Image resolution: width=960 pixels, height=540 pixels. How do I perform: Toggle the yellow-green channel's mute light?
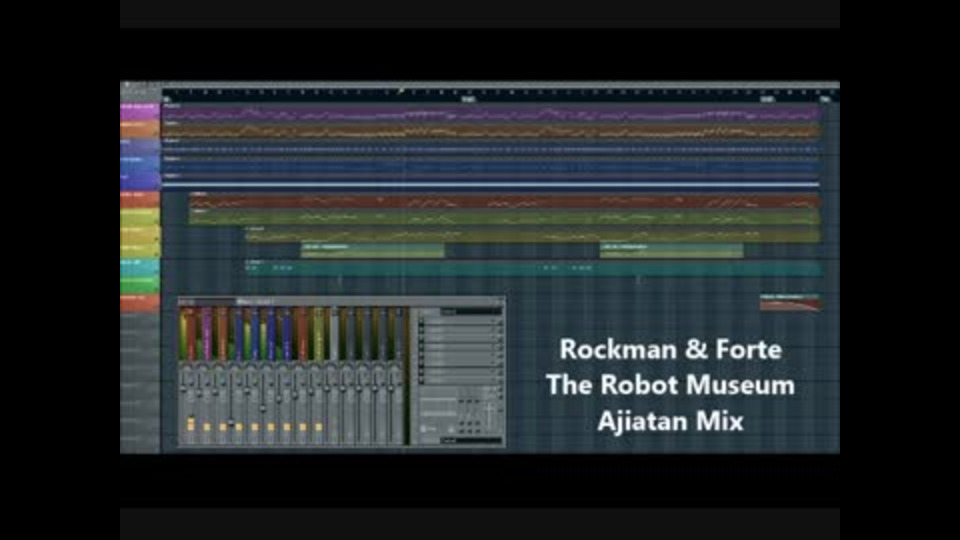(319, 427)
